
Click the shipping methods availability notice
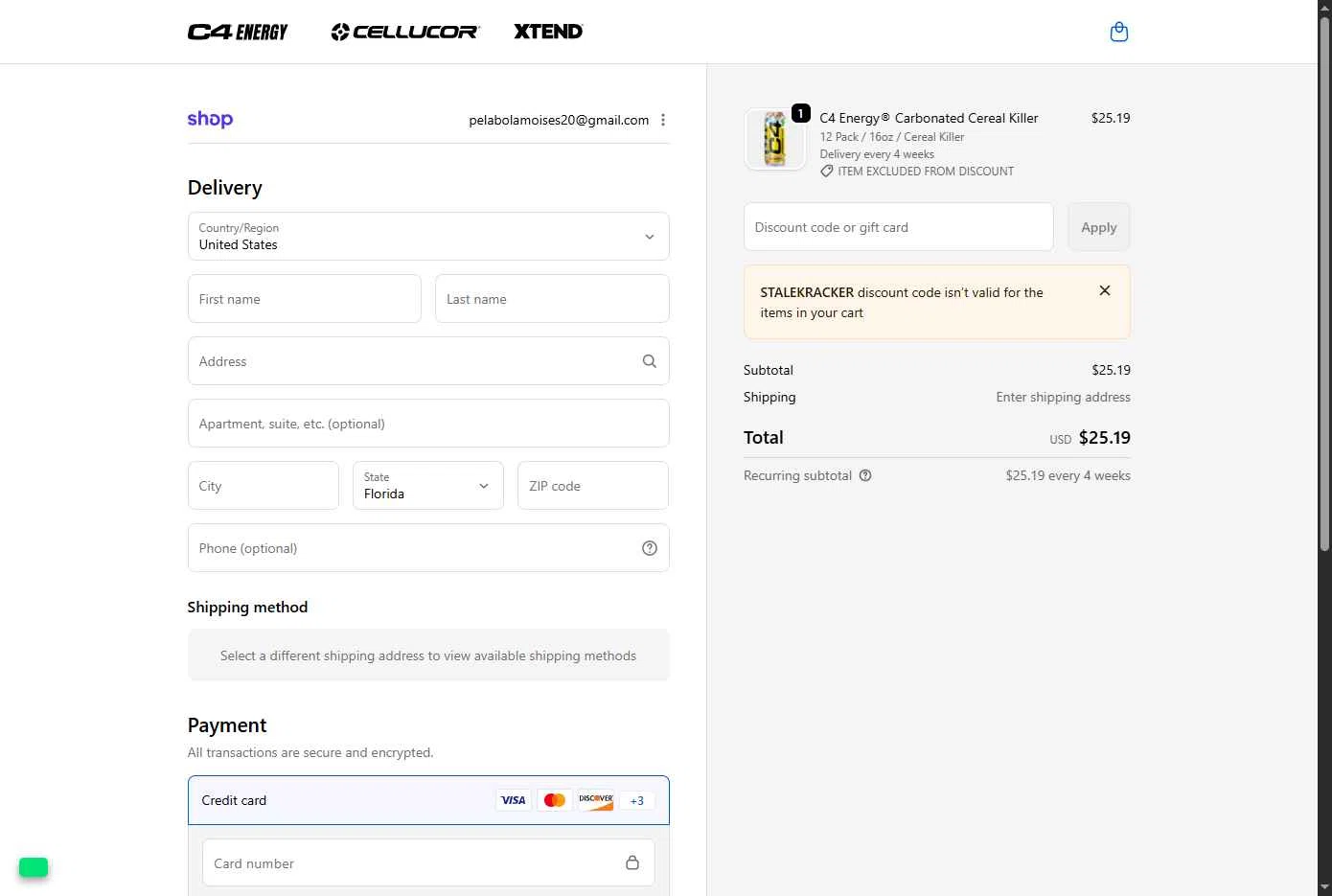point(428,655)
